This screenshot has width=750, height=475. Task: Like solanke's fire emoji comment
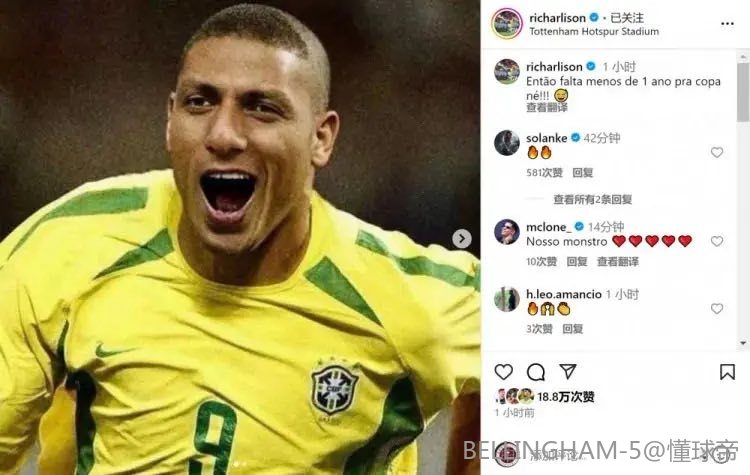717,152
